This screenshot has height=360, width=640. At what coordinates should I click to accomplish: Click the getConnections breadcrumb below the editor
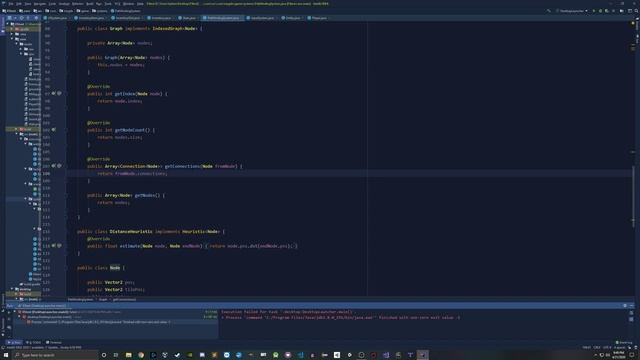(124, 299)
